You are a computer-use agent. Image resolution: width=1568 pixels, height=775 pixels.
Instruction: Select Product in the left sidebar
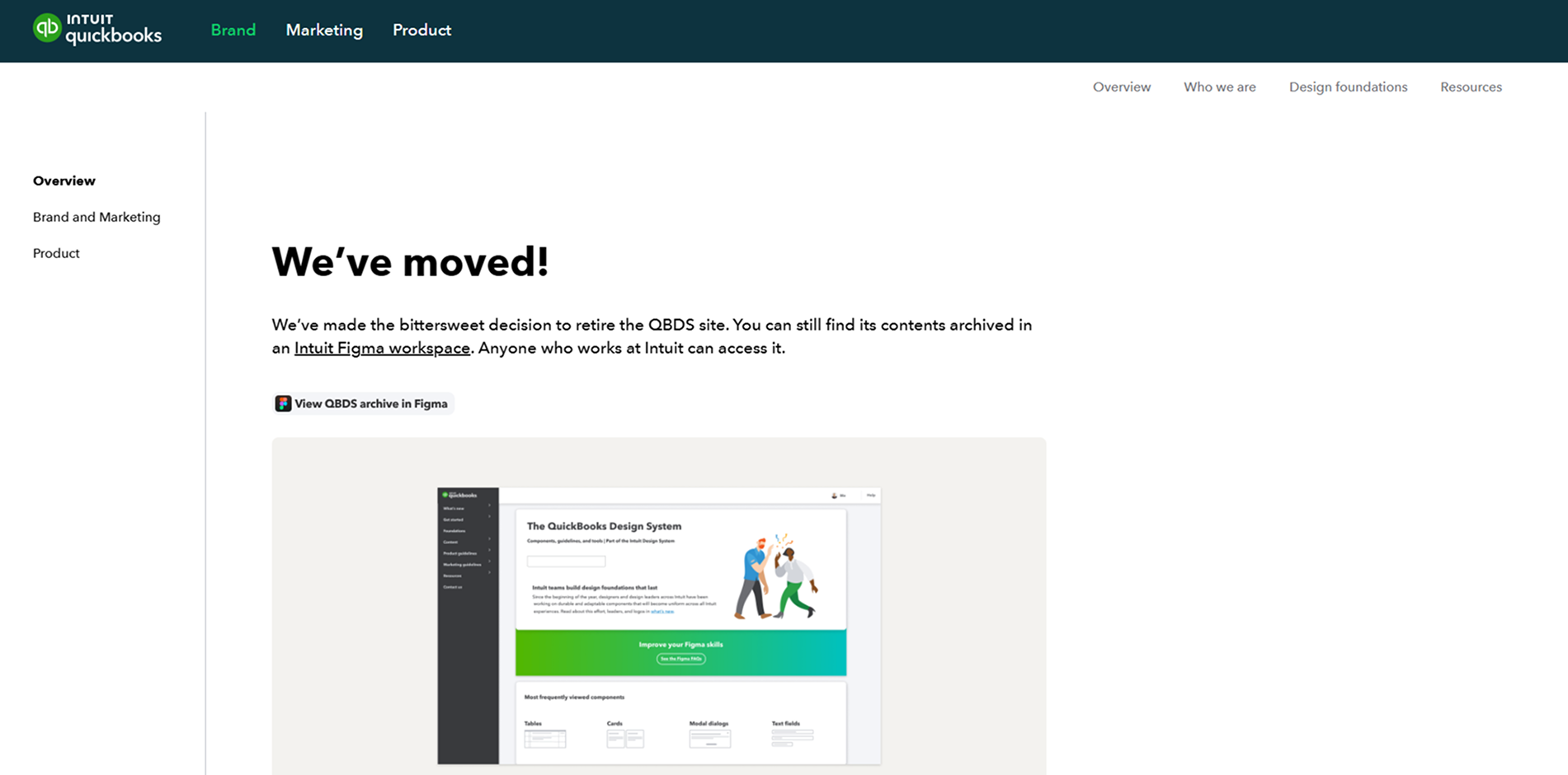56,254
